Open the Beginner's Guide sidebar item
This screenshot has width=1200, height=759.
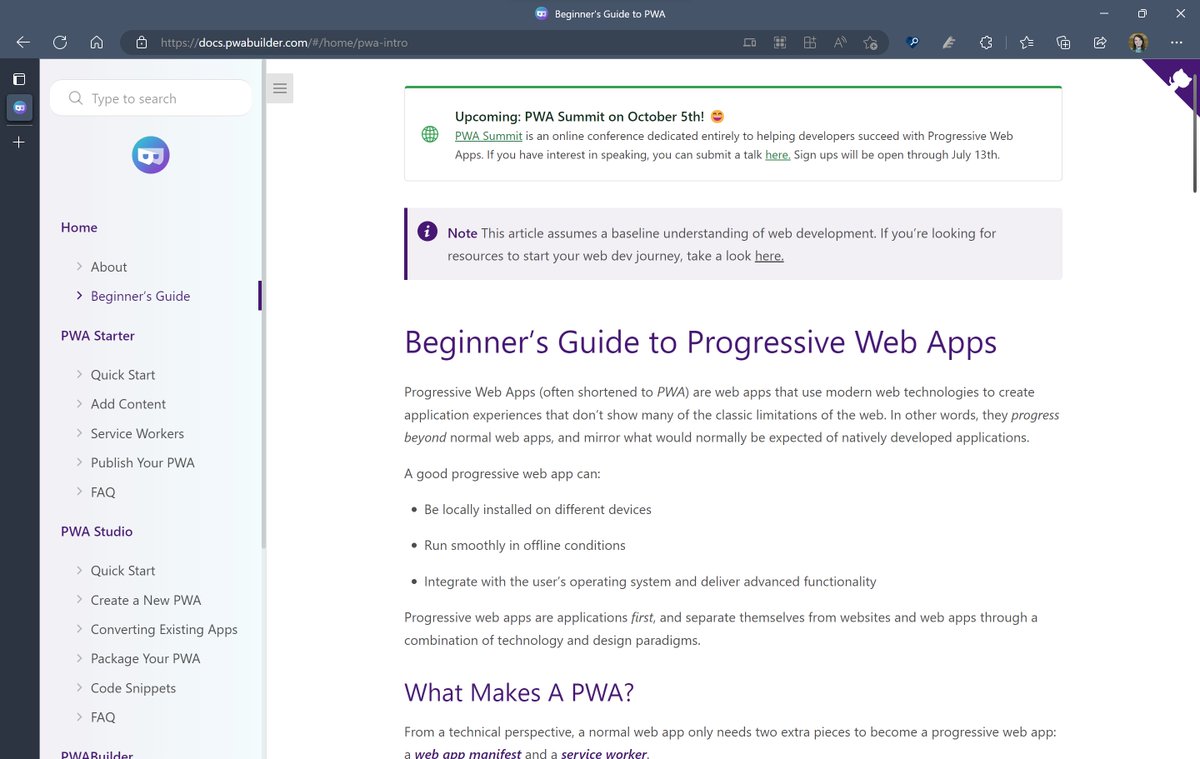coord(140,296)
